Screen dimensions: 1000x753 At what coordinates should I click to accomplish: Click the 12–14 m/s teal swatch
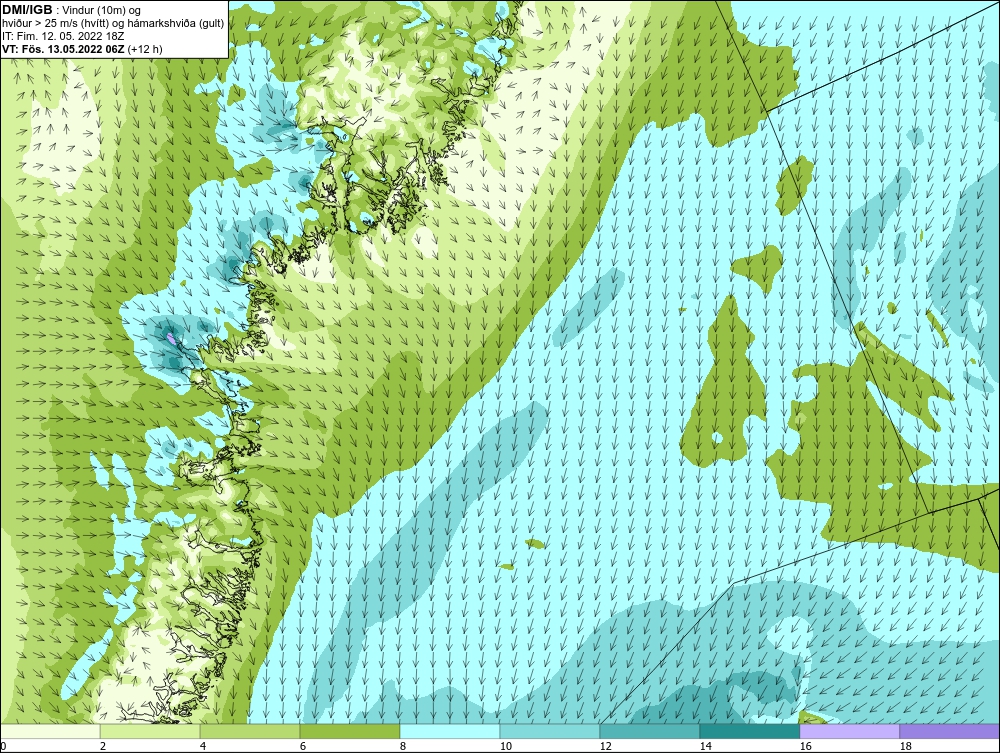coord(649,731)
